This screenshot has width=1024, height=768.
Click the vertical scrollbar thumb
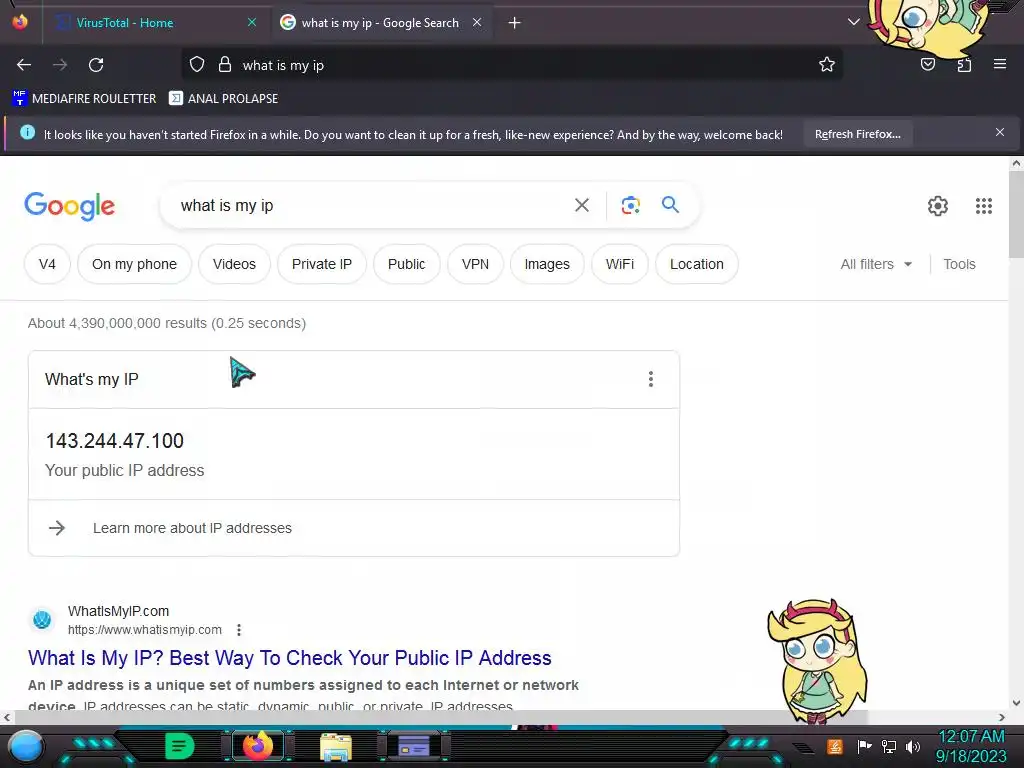pyautogui.click(x=1016, y=214)
